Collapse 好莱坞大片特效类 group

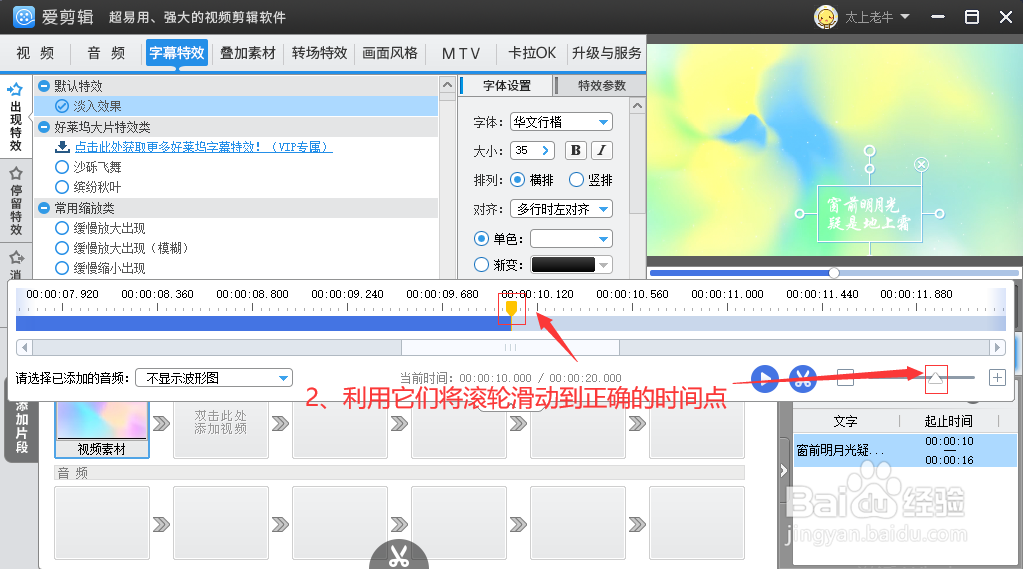tap(44, 127)
